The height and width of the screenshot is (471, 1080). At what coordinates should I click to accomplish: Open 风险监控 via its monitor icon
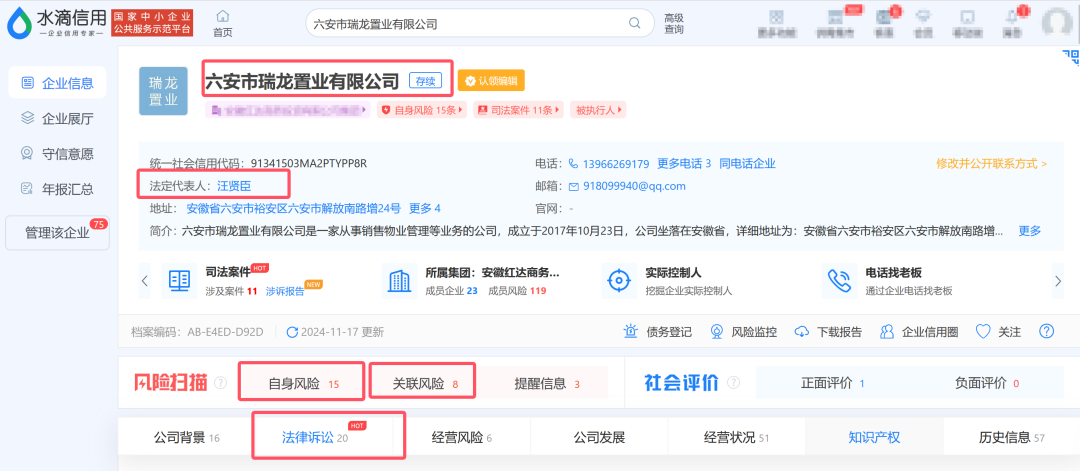[717, 332]
